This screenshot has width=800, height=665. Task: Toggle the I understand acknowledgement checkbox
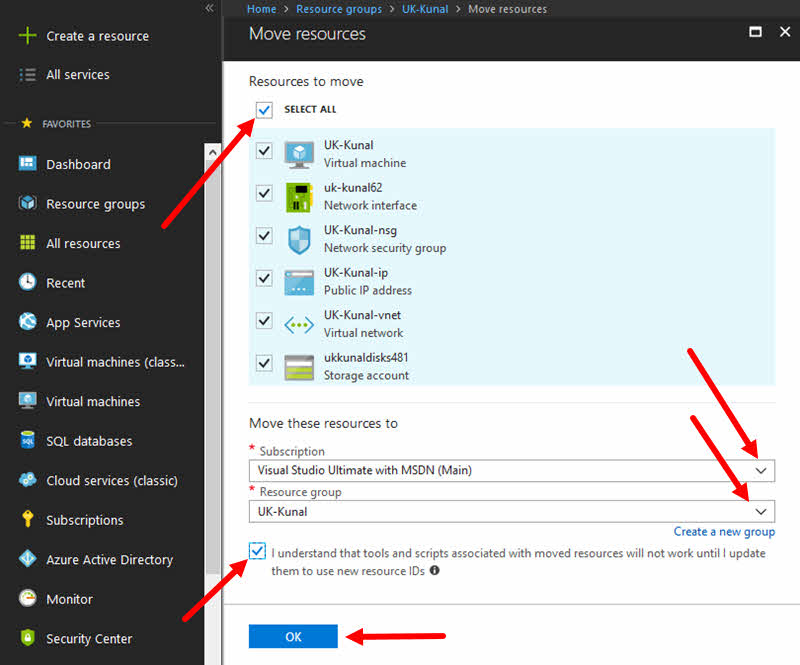pyautogui.click(x=257, y=551)
